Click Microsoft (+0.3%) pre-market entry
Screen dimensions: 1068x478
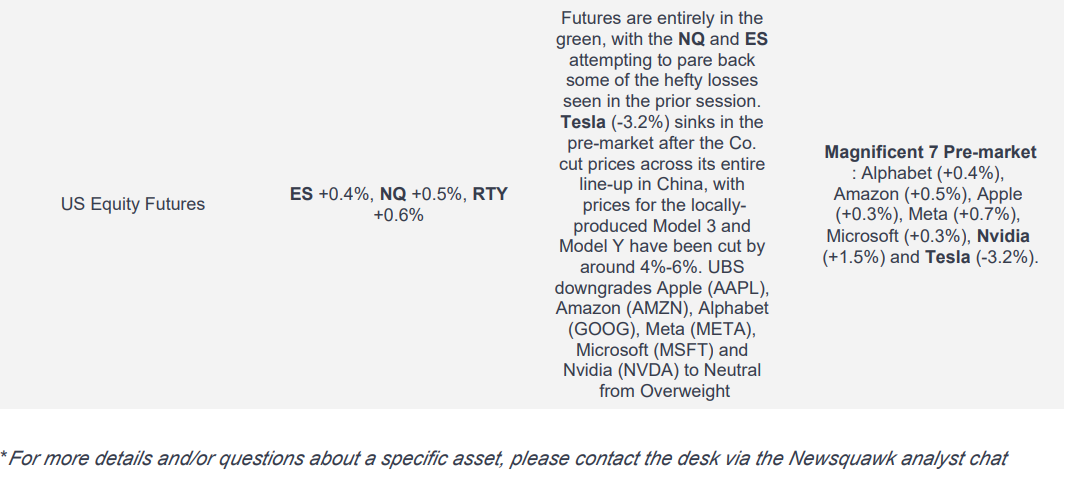click(895, 236)
